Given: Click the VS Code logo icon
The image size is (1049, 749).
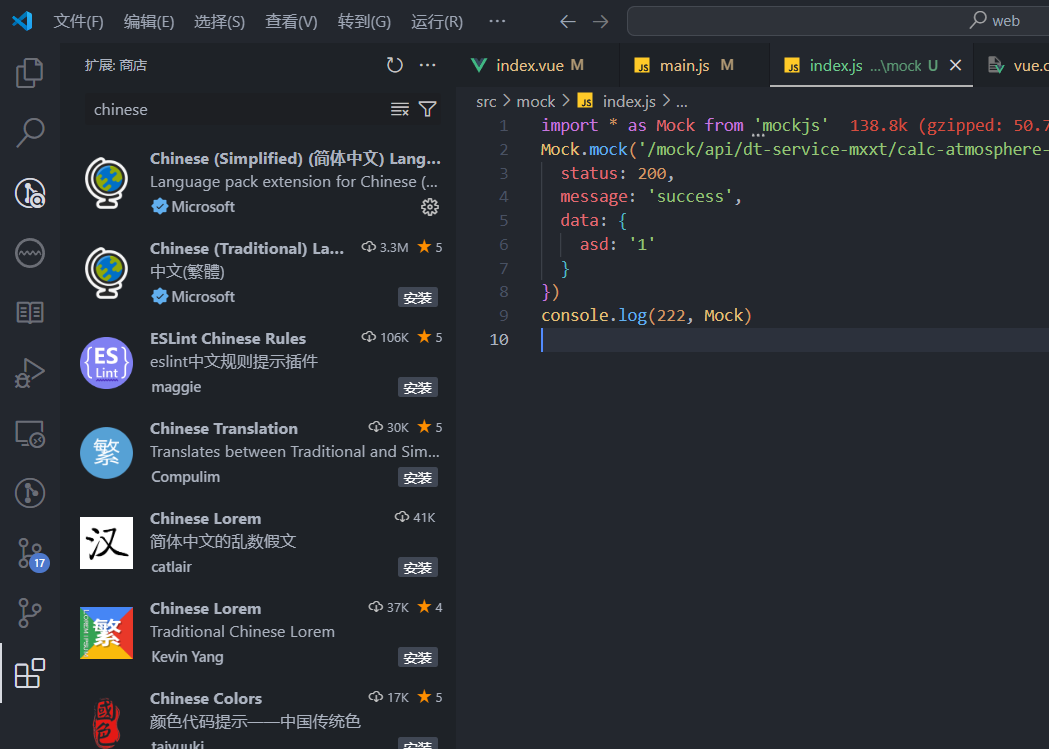Looking at the screenshot, I should pyautogui.click(x=22, y=21).
